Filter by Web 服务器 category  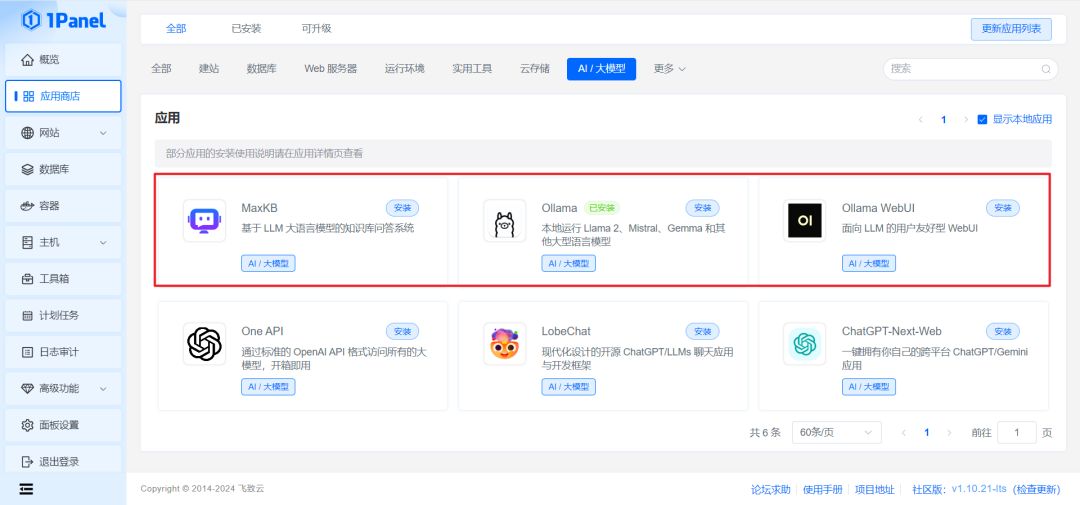pos(331,69)
